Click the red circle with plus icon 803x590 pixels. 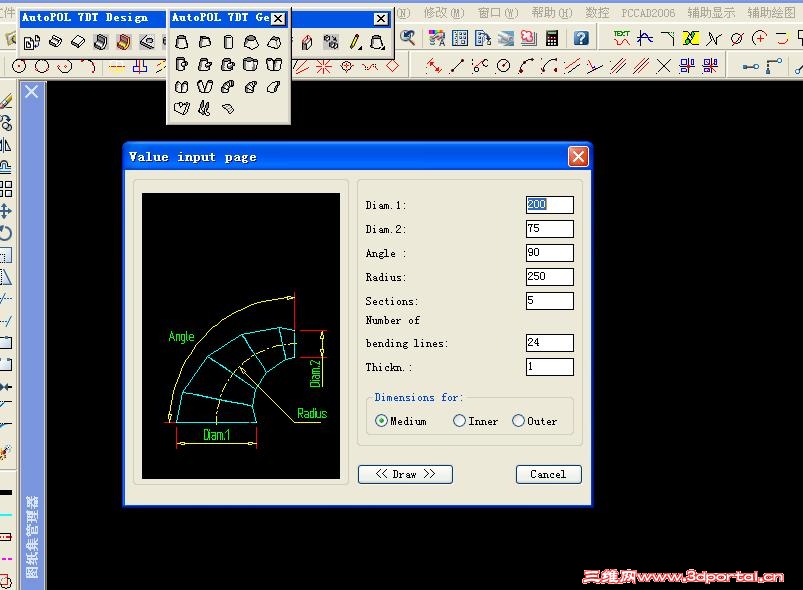coord(759,38)
